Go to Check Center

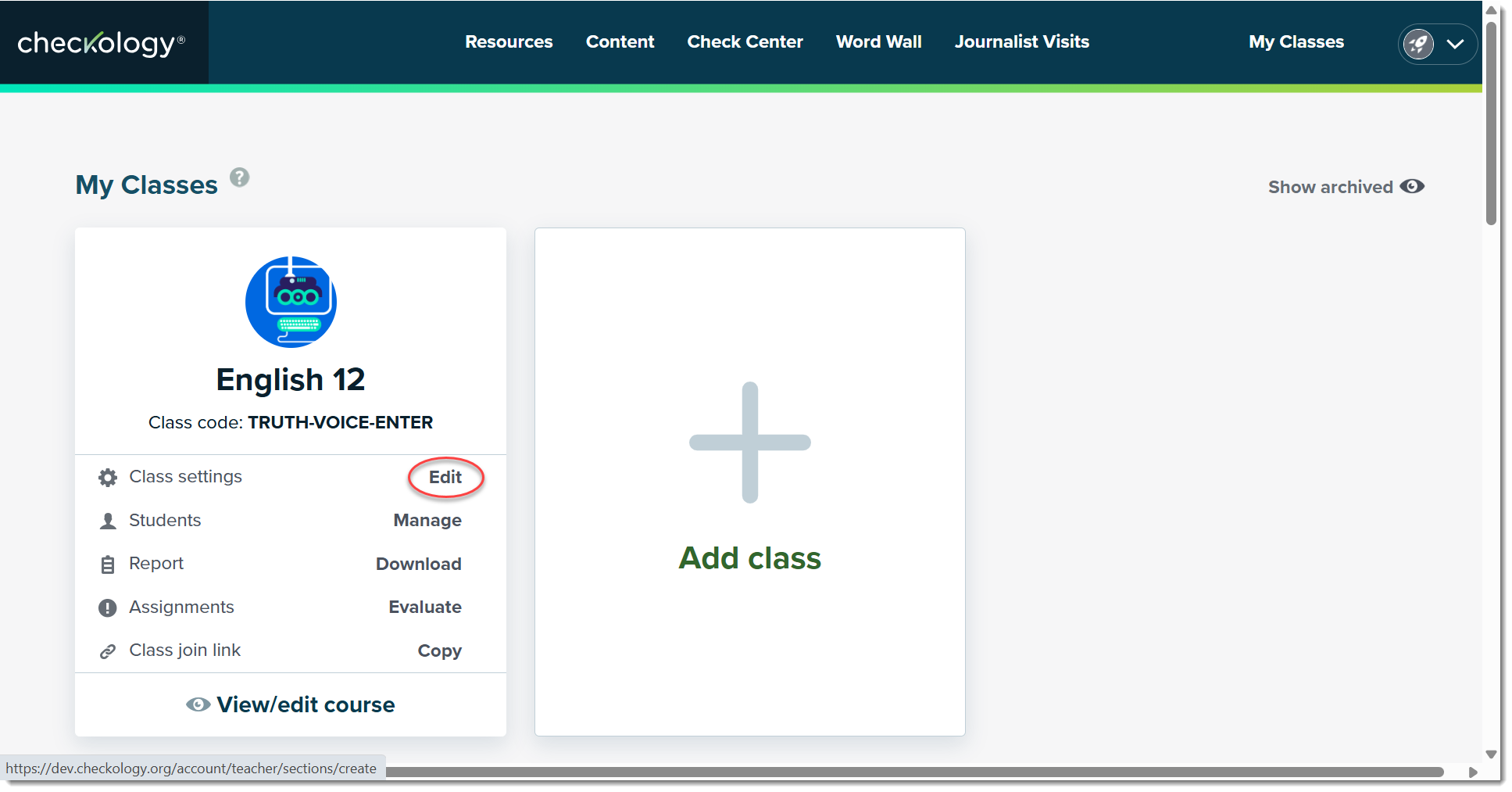point(745,42)
